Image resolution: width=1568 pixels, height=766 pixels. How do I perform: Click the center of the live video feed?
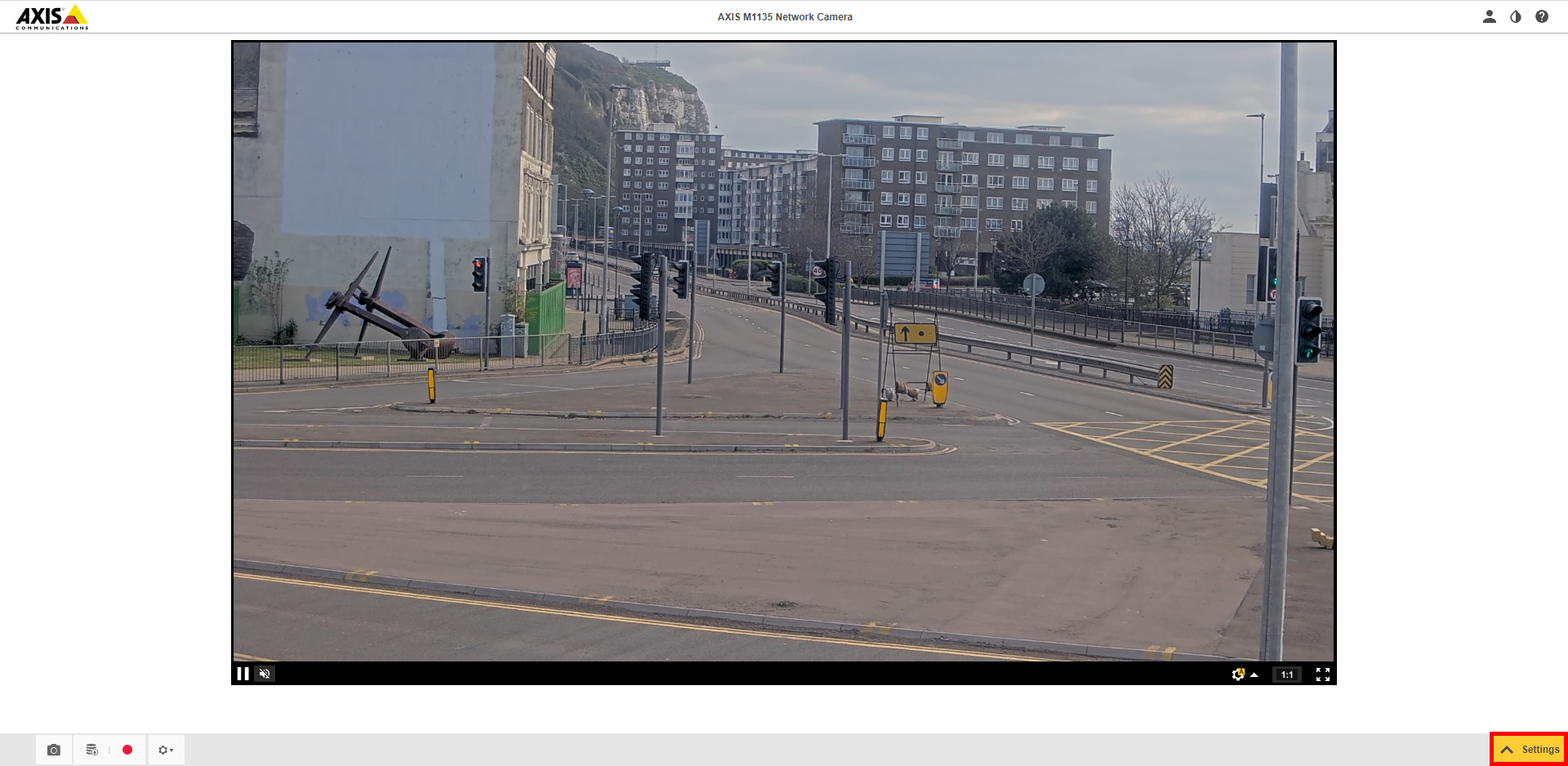pyautogui.click(x=784, y=351)
